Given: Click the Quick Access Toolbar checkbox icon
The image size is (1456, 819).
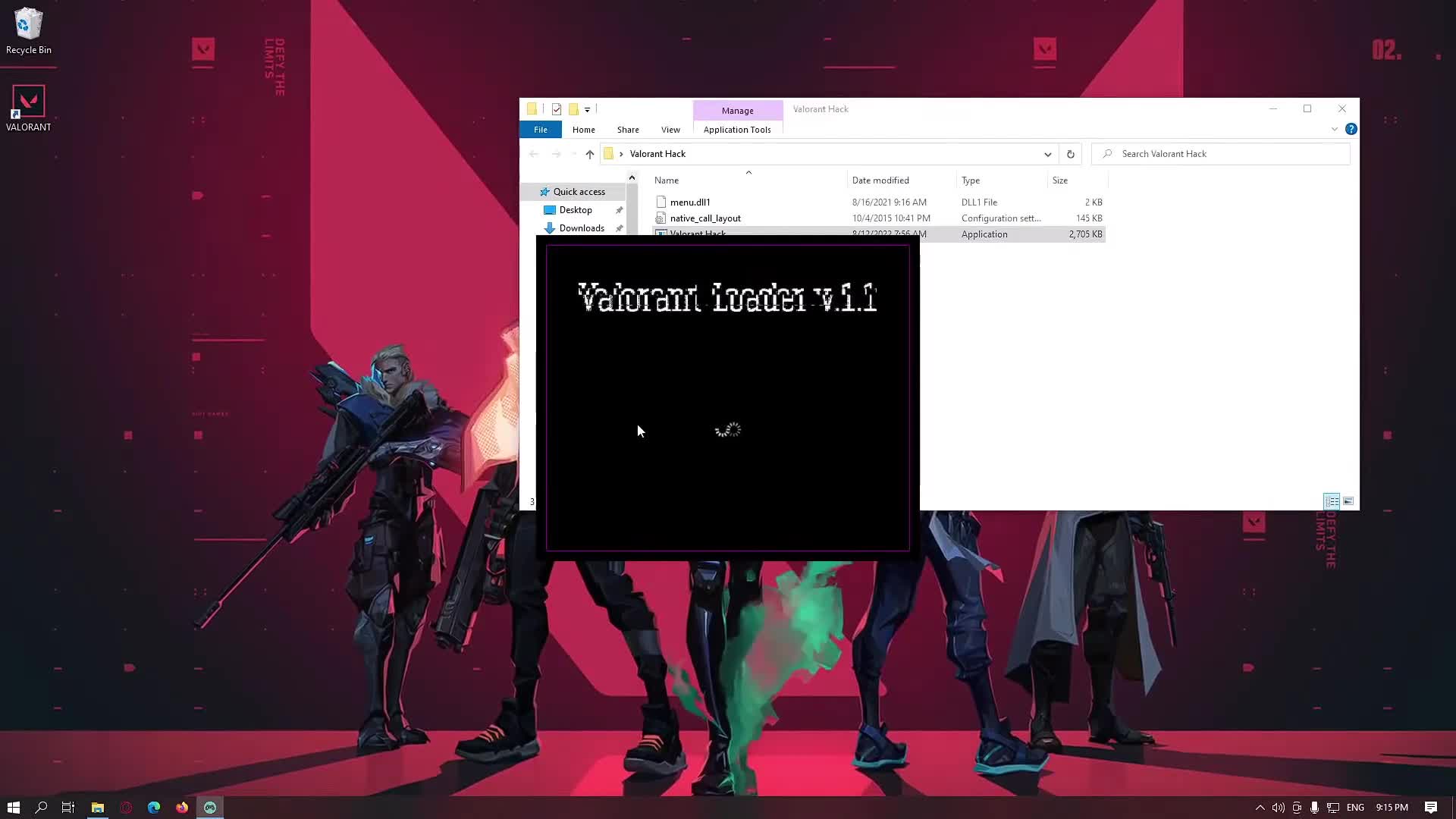Looking at the screenshot, I should [x=557, y=109].
